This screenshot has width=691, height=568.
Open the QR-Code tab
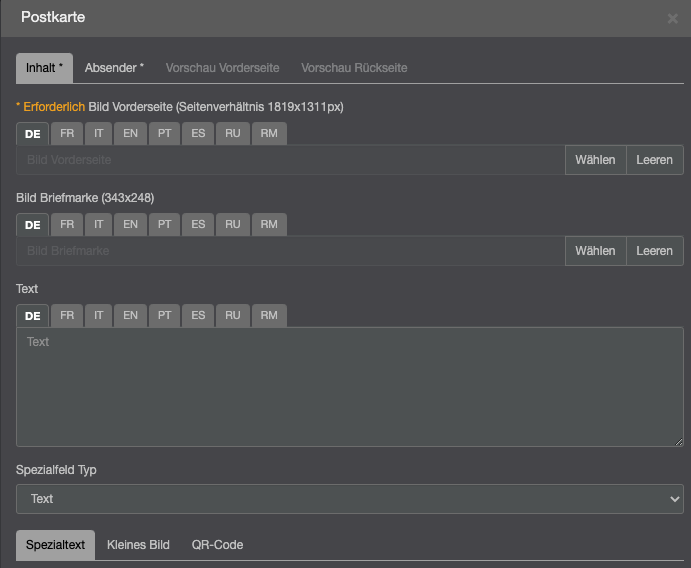tap(217, 545)
